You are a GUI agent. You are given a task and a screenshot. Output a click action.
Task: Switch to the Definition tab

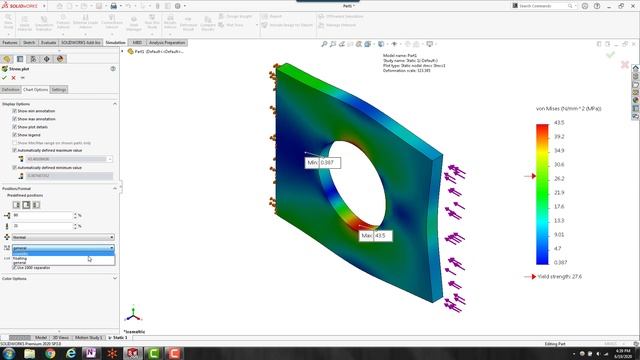tap(10, 90)
